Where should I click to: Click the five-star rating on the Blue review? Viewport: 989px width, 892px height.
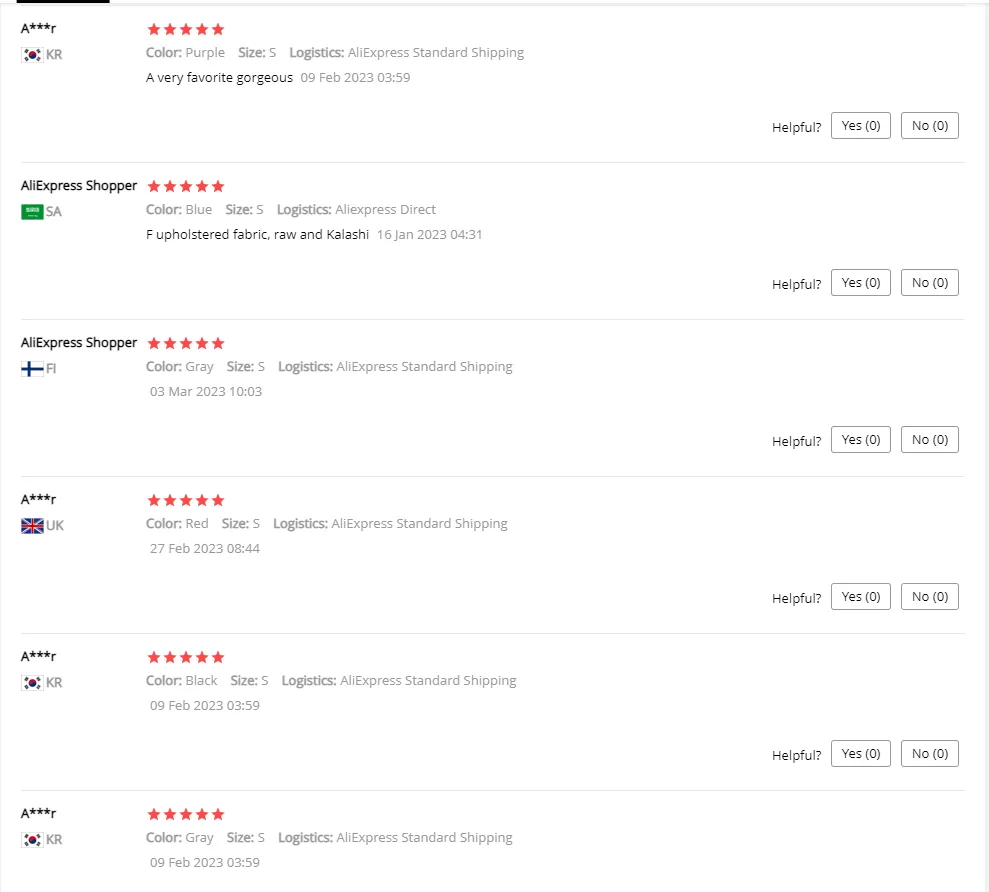tap(186, 186)
